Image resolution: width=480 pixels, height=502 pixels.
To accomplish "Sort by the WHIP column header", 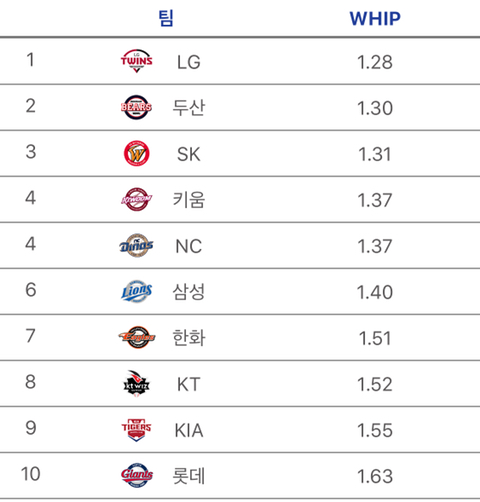I will click(375, 18).
